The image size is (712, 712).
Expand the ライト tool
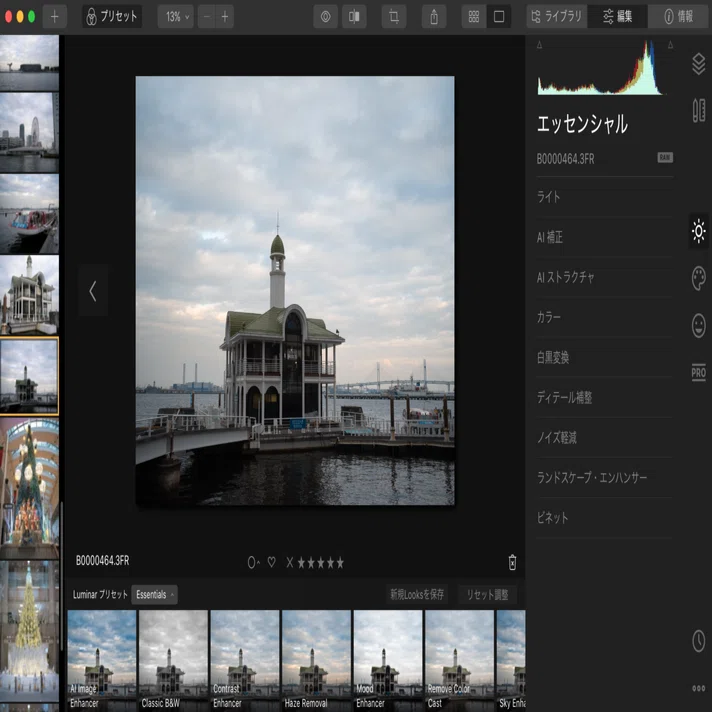pyautogui.click(x=604, y=197)
